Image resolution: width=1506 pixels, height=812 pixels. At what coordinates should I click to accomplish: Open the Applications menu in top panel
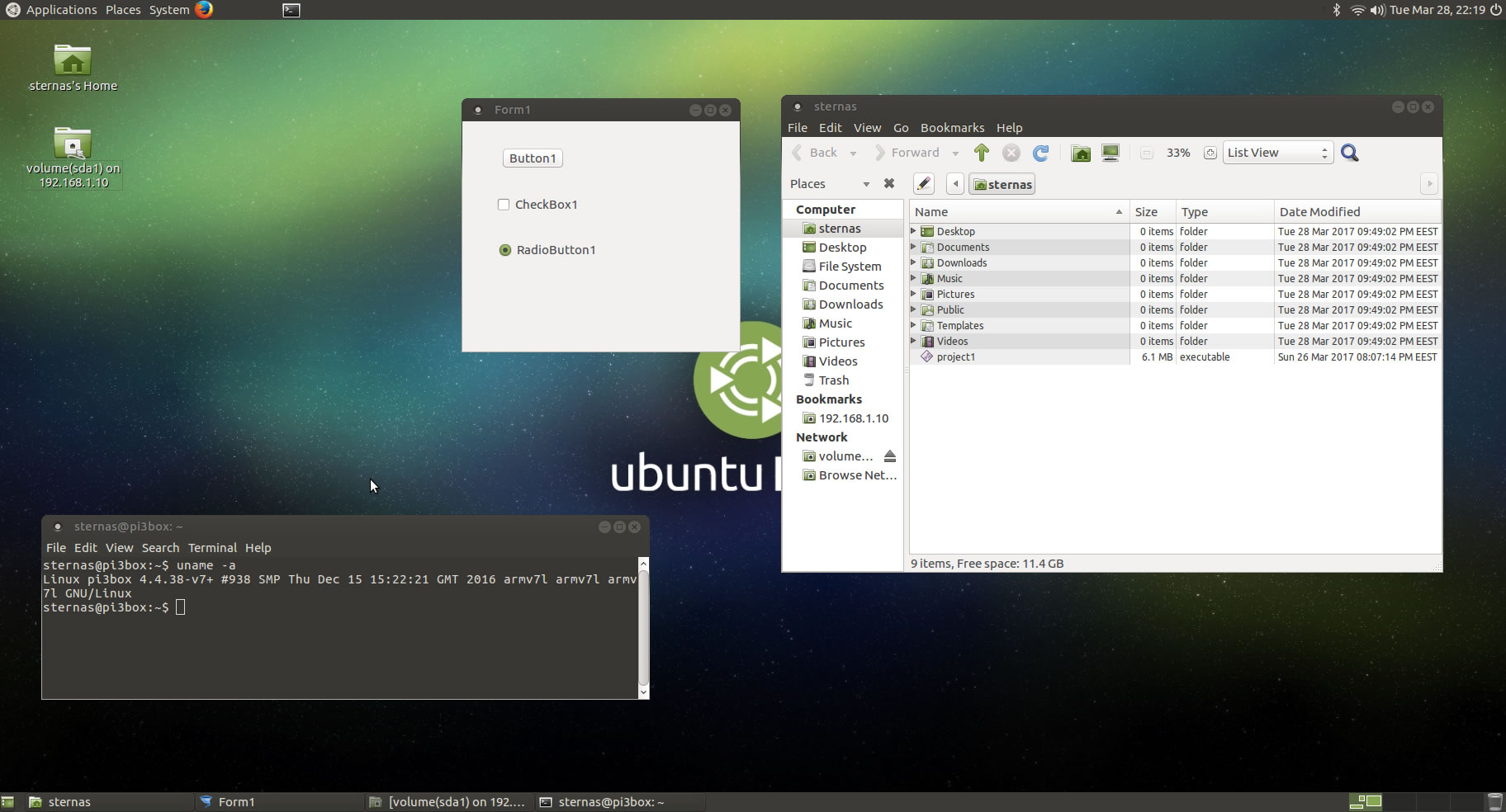click(61, 10)
